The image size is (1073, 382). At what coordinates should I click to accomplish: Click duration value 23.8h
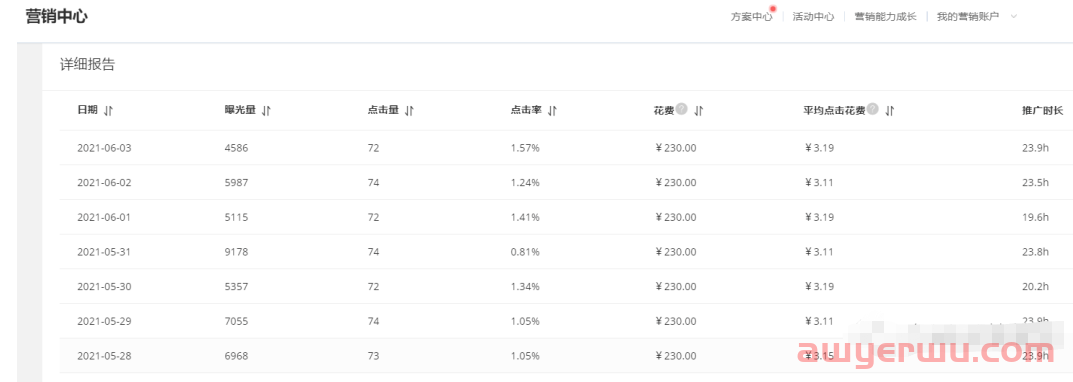click(x=1035, y=252)
